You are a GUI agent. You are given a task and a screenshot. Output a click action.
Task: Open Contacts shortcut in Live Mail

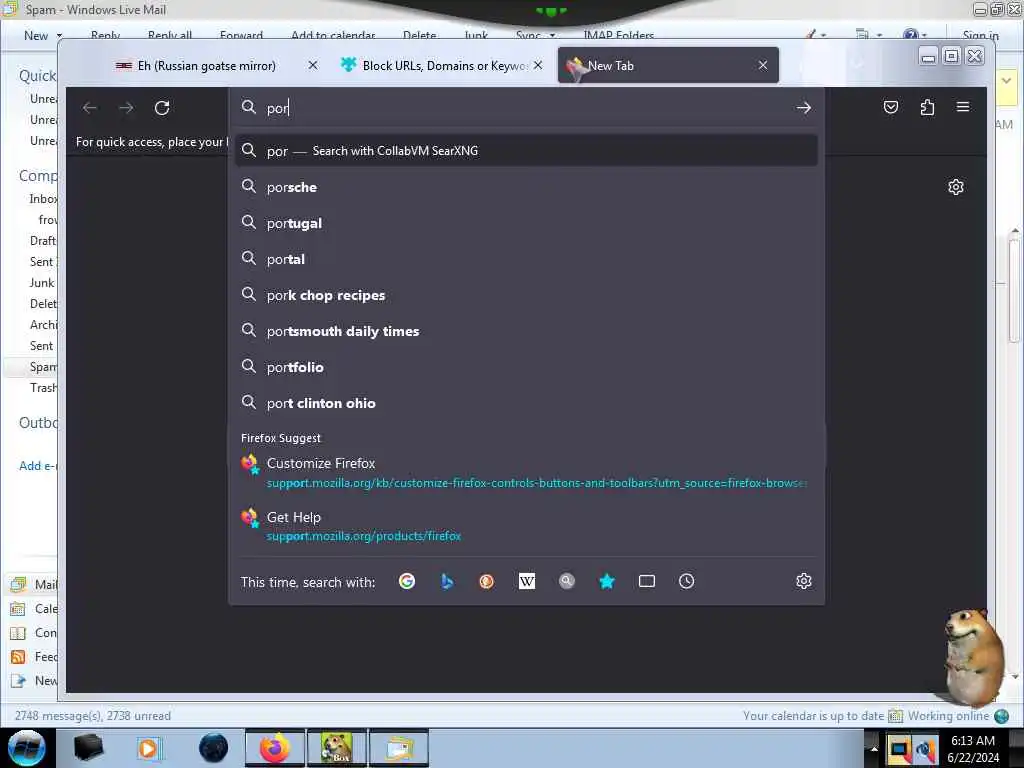click(x=34, y=633)
